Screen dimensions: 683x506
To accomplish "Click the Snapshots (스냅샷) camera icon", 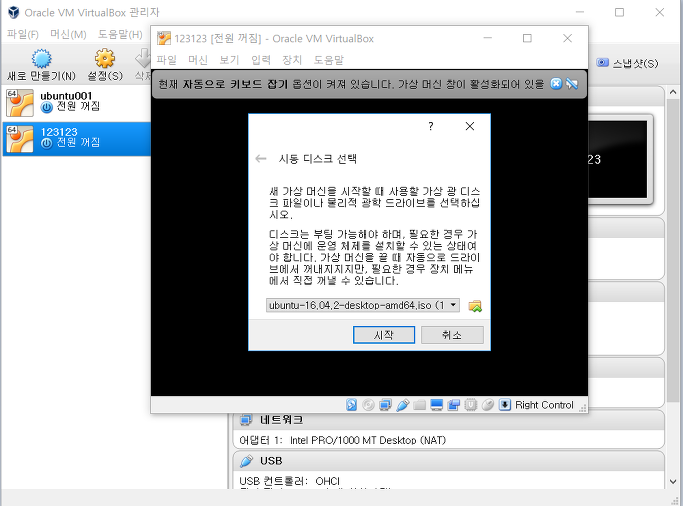I will [x=602, y=63].
